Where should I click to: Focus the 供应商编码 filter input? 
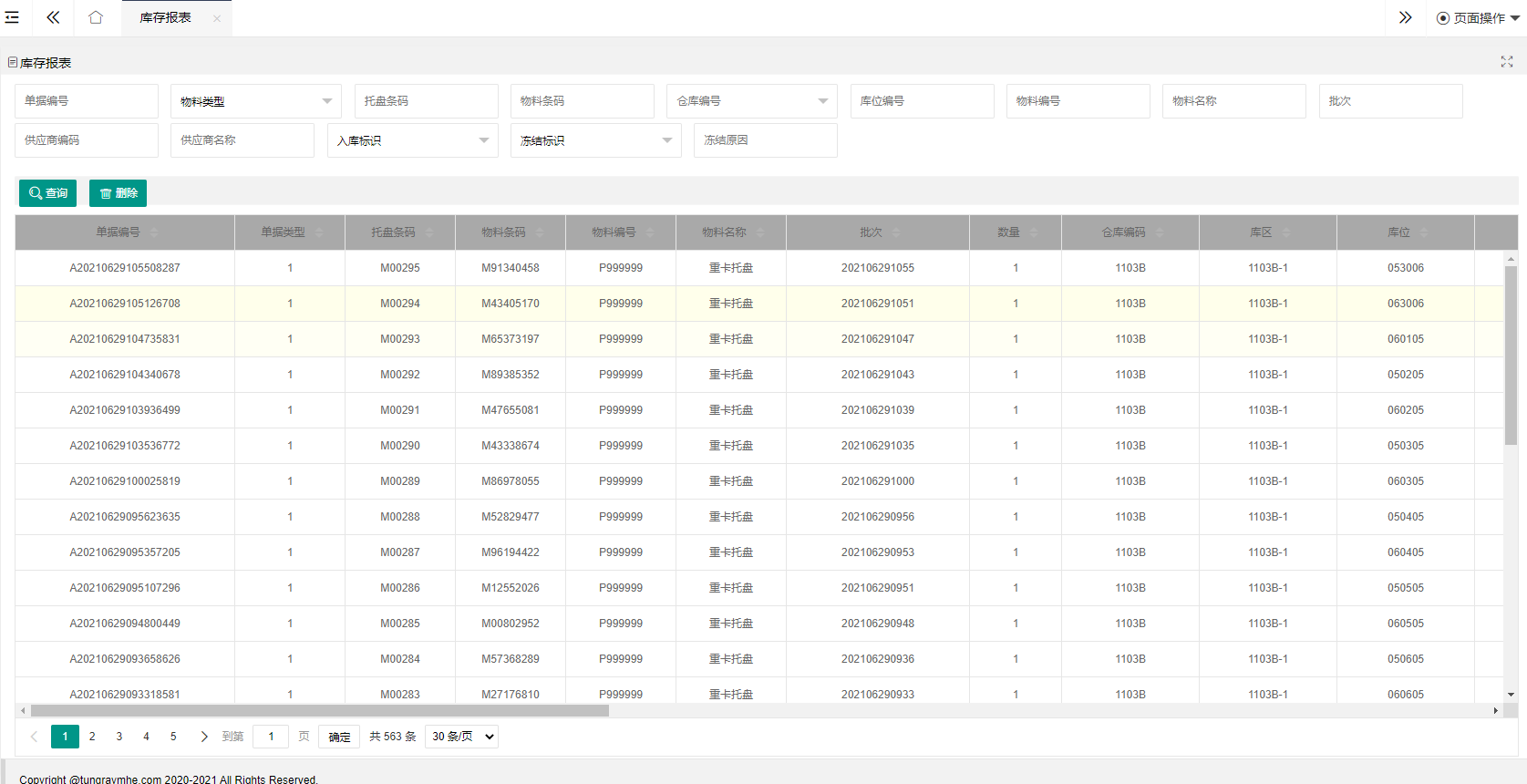point(87,140)
